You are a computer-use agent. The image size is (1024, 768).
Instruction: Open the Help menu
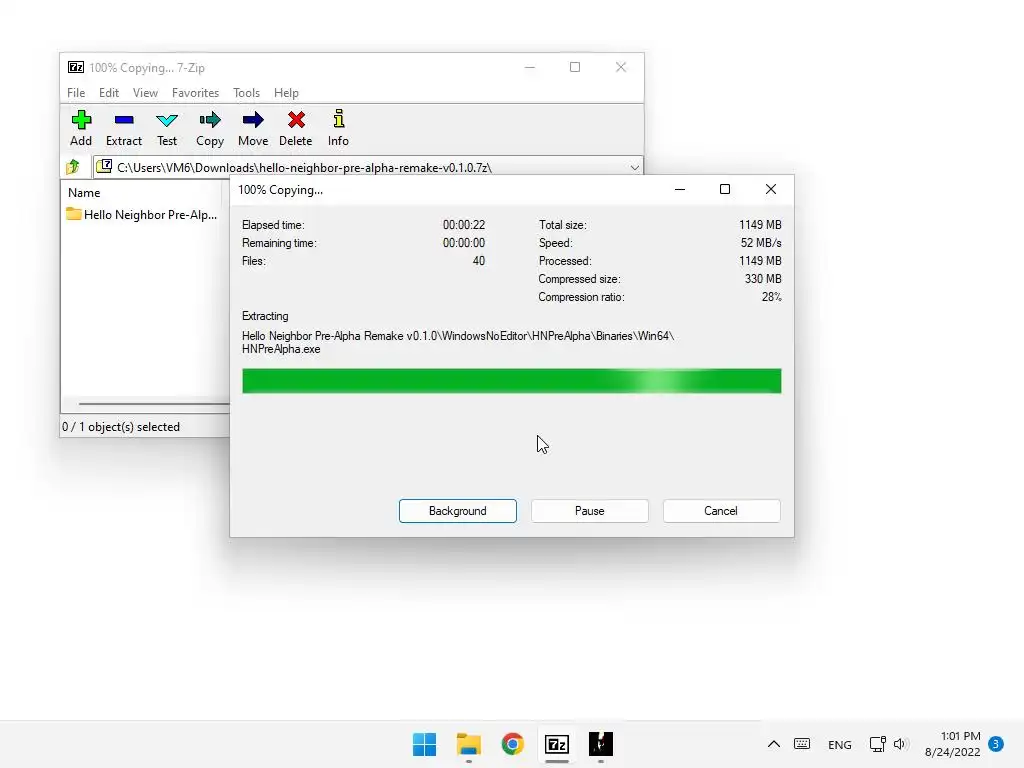pos(286,93)
